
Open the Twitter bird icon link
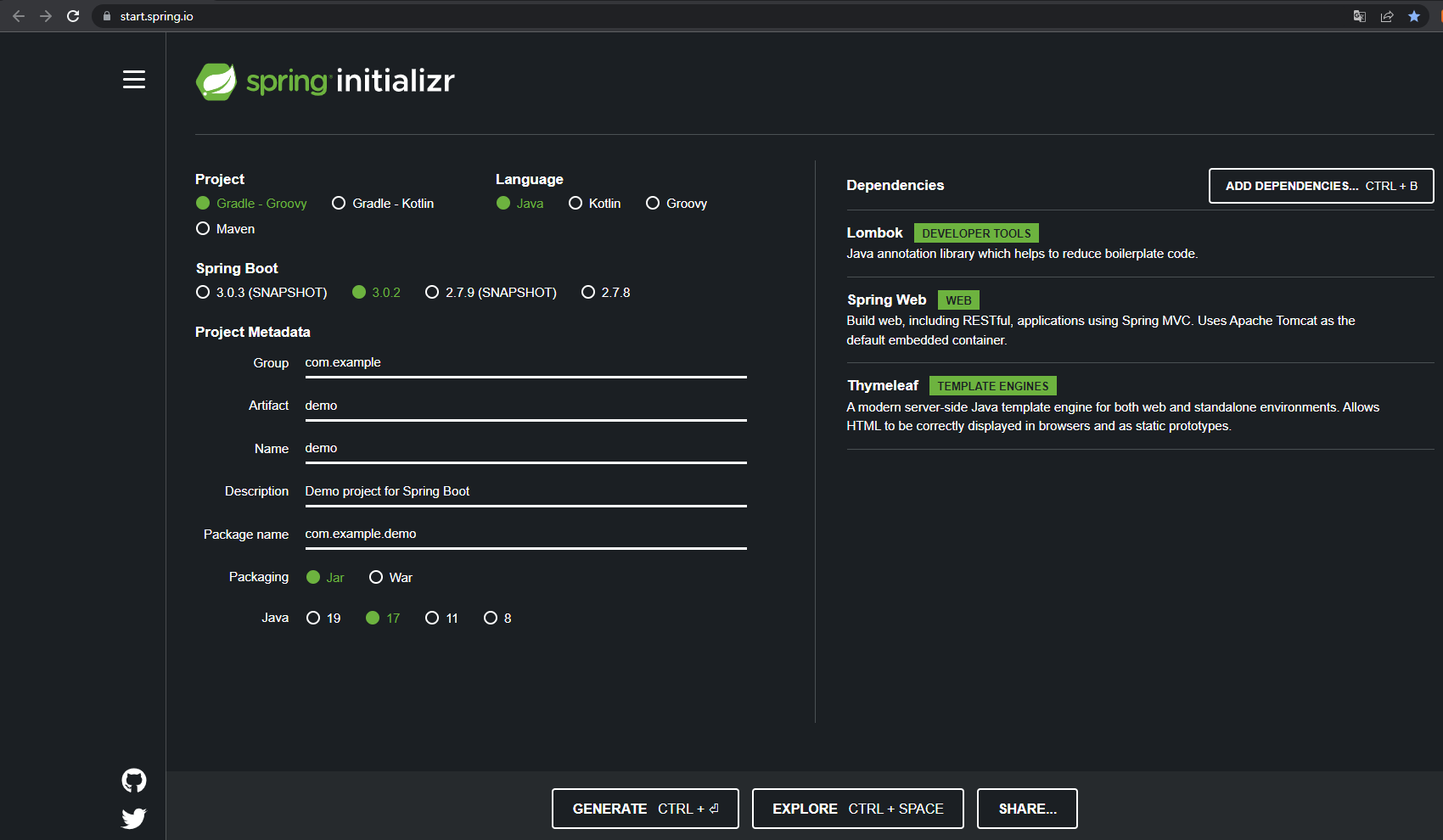(134, 818)
